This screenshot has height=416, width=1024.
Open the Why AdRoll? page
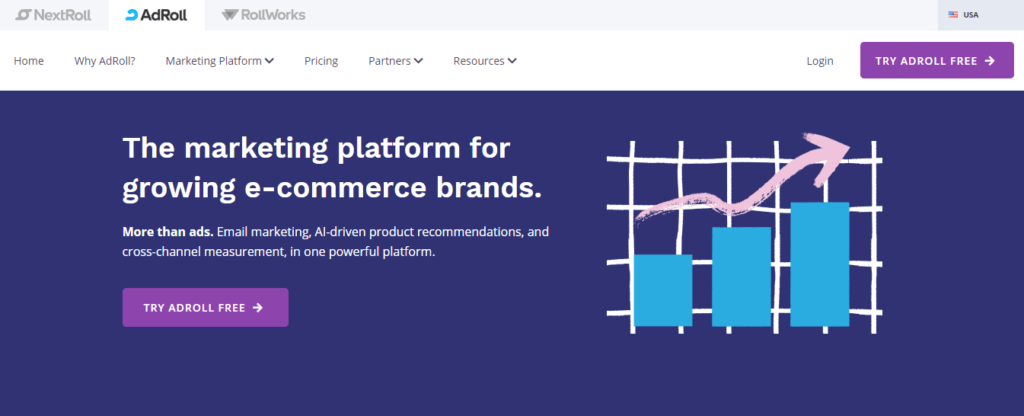point(104,61)
